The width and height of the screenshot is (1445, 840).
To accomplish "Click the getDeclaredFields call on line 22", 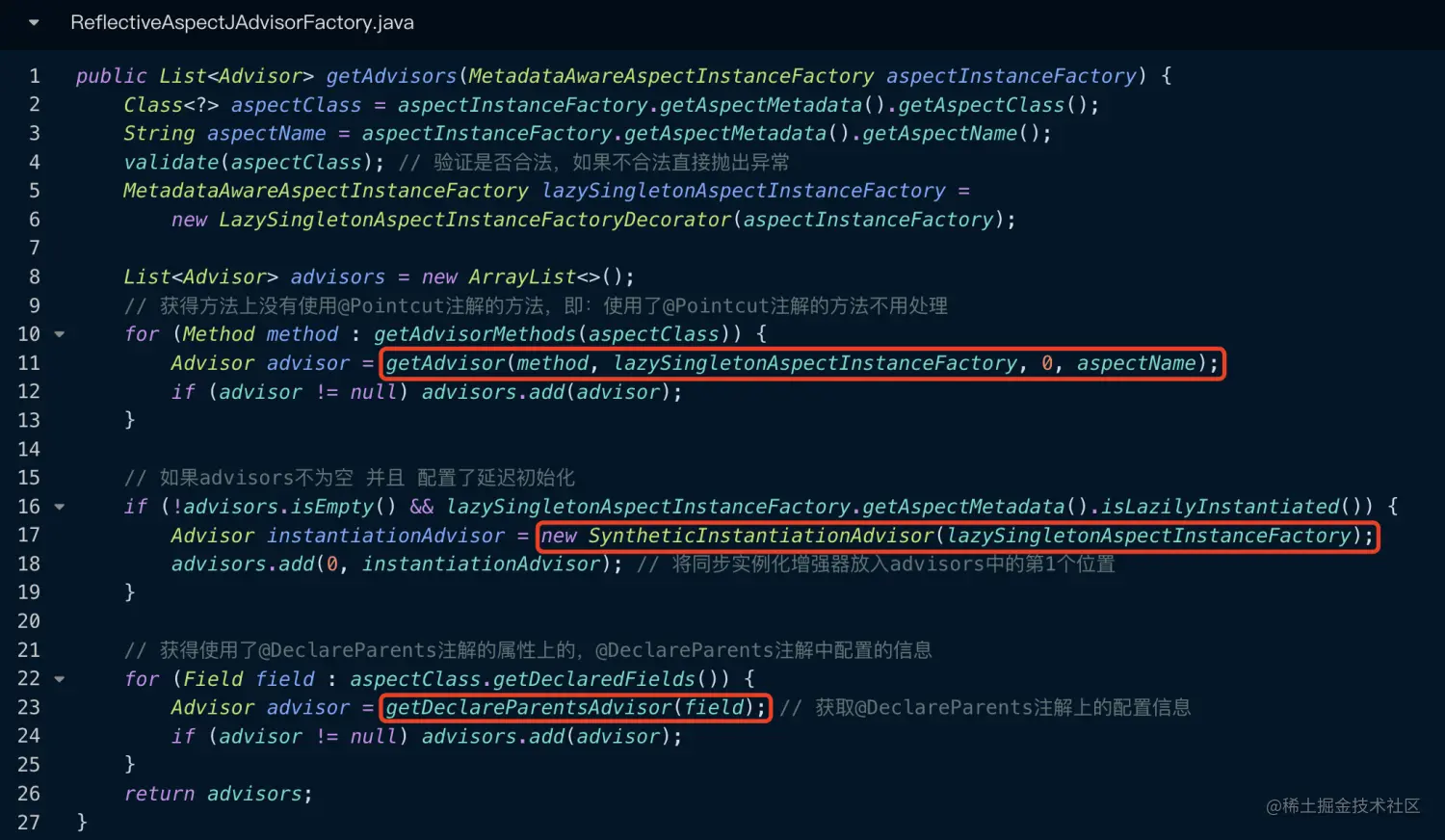I will point(594,679).
